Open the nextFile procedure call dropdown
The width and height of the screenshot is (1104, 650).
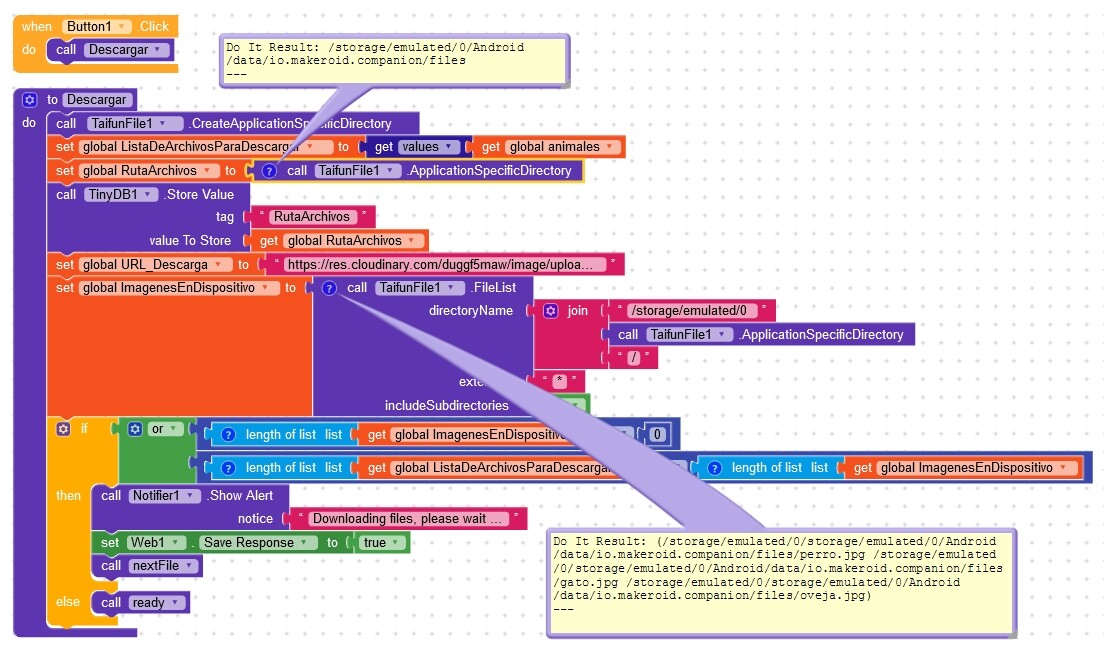[163, 566]
